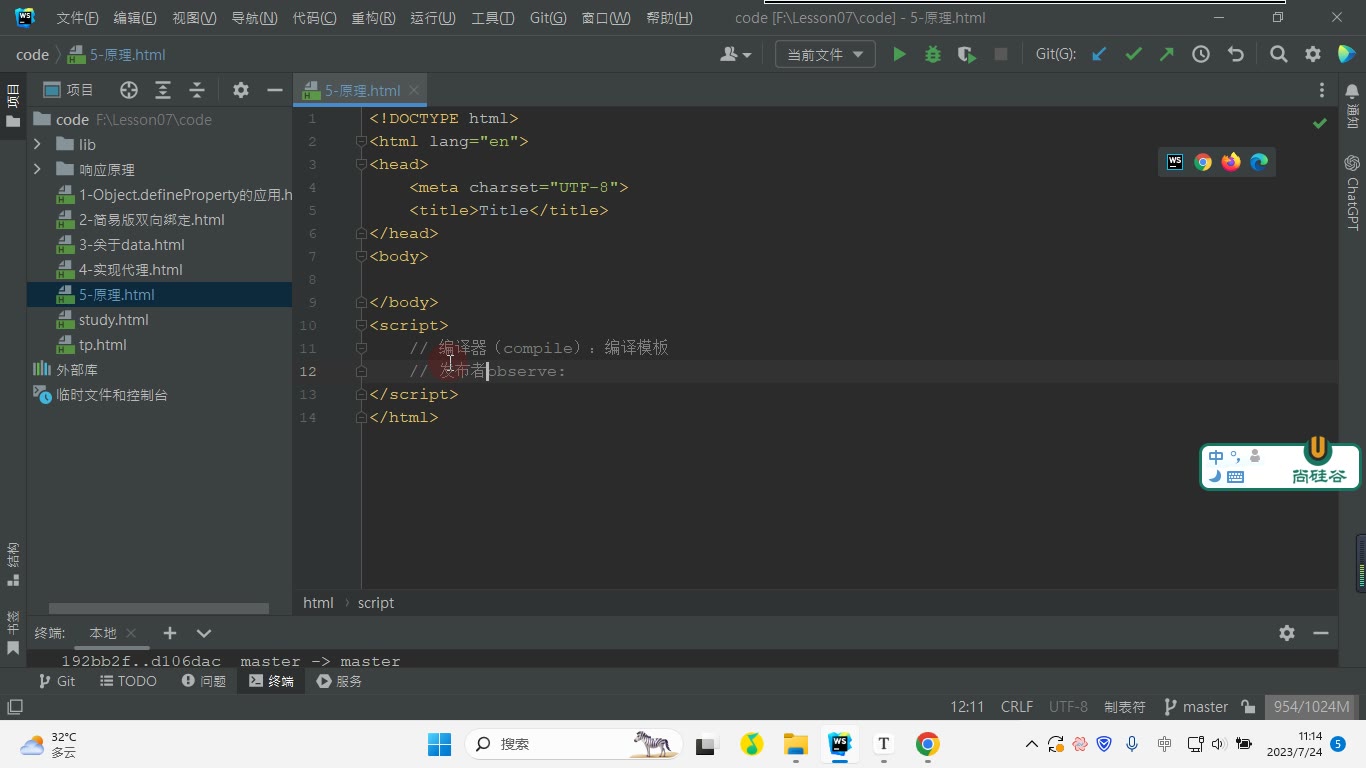Viewport: 1366px width, 768px height.
Task: Show Git history clock icon
Action: tap(1201, 55)
